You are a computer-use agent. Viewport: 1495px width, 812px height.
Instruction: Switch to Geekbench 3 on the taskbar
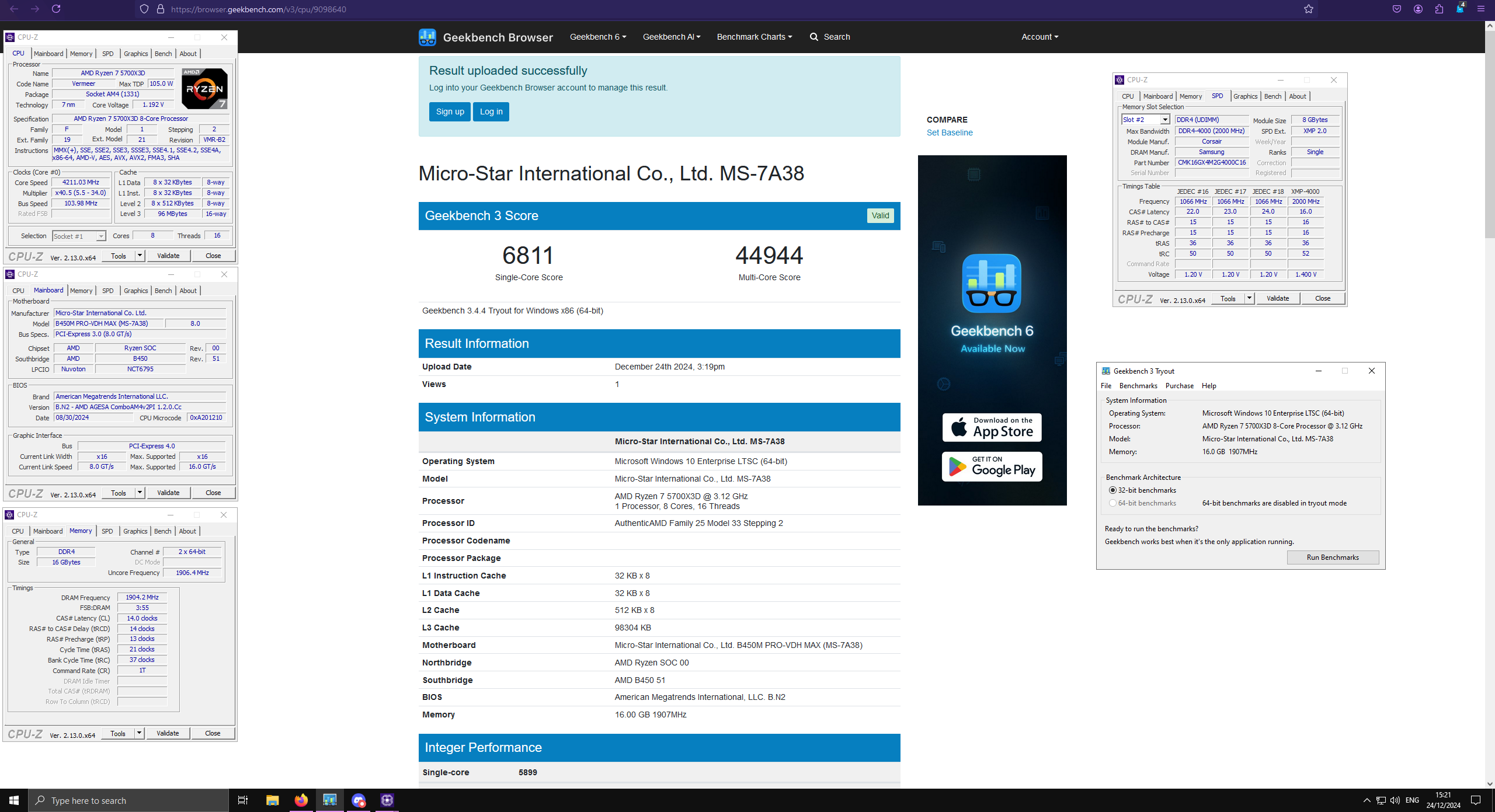tap(330, 800)
